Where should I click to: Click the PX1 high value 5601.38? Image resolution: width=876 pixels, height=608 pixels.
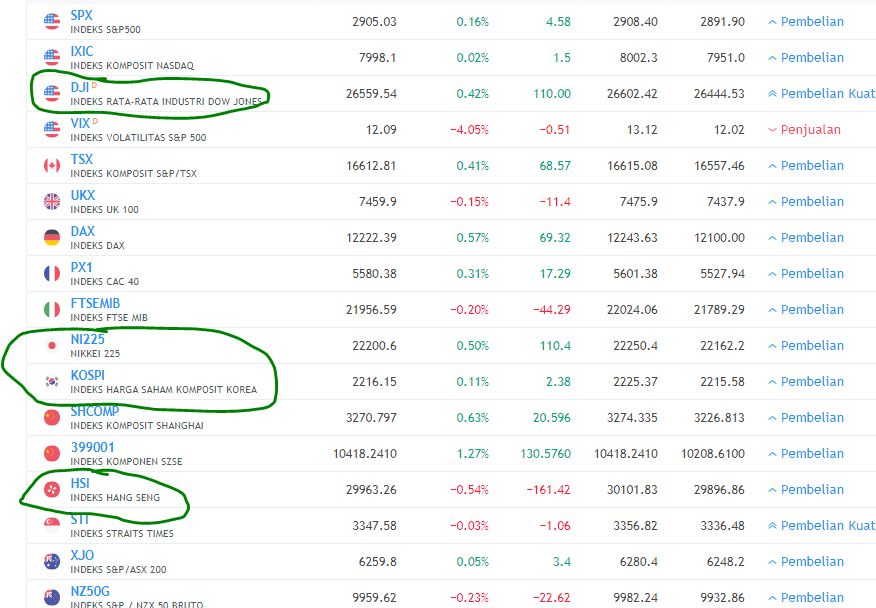pos(635,274)
